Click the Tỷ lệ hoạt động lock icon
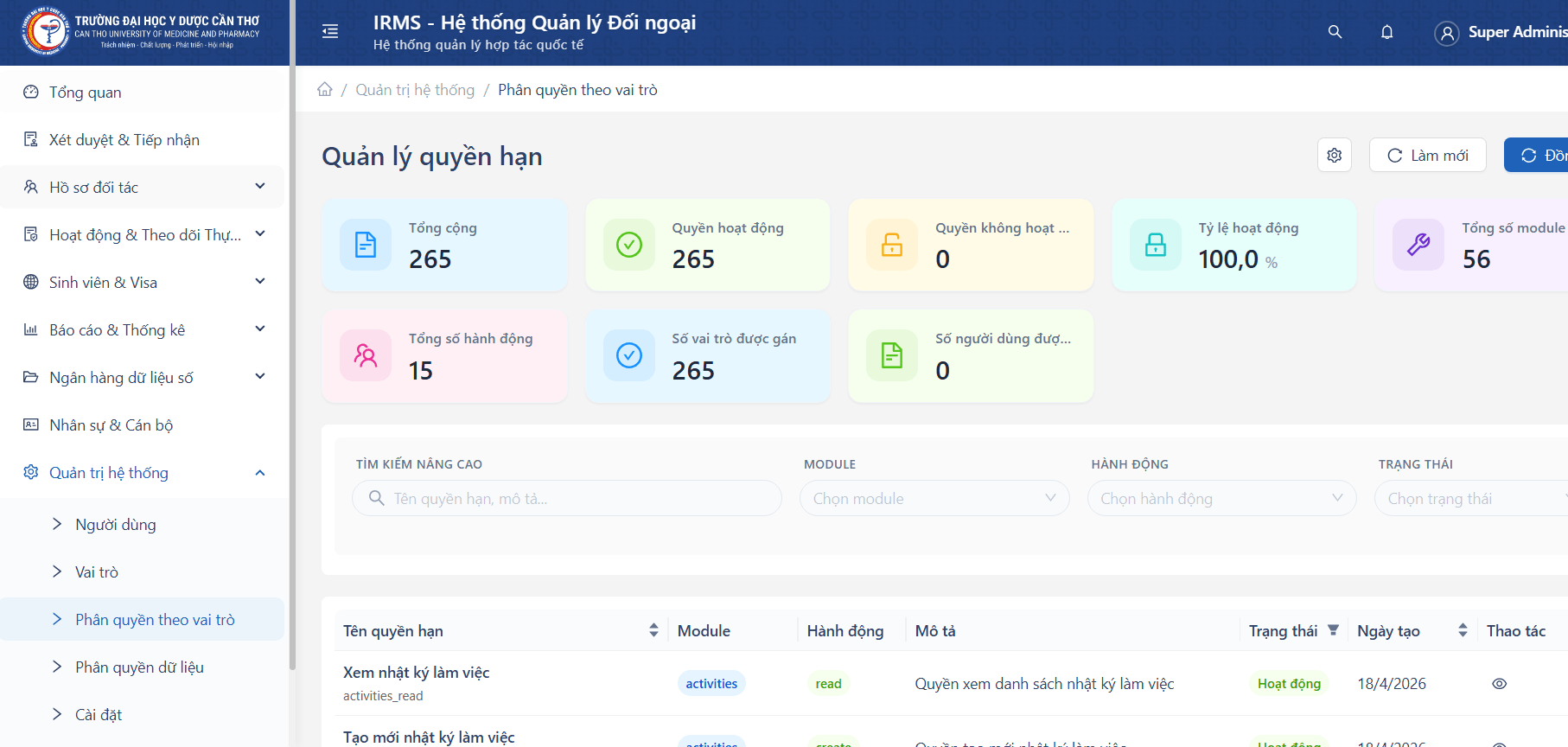The width and height of the screenshot is (1568, 747). point(1156,245)
